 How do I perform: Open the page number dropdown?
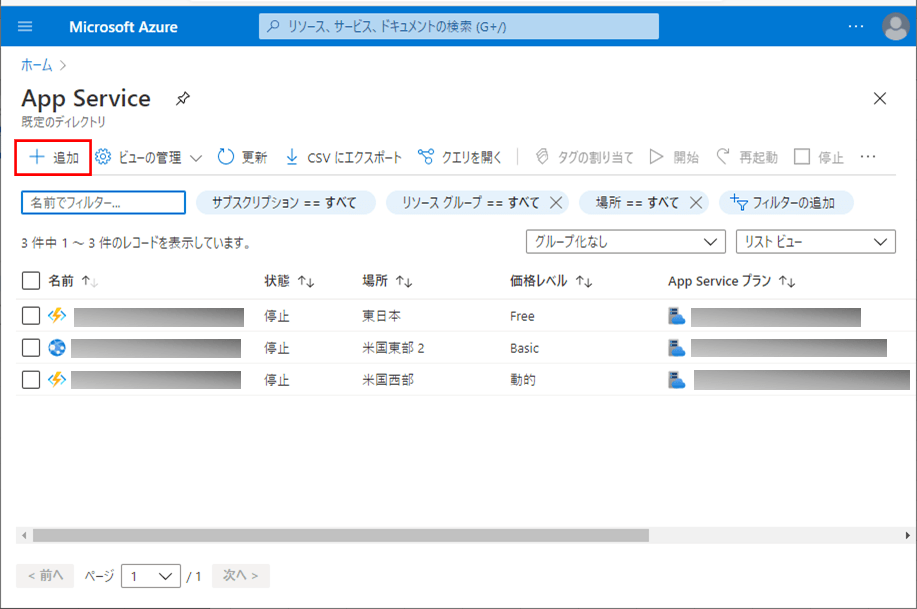pos(150,576)
